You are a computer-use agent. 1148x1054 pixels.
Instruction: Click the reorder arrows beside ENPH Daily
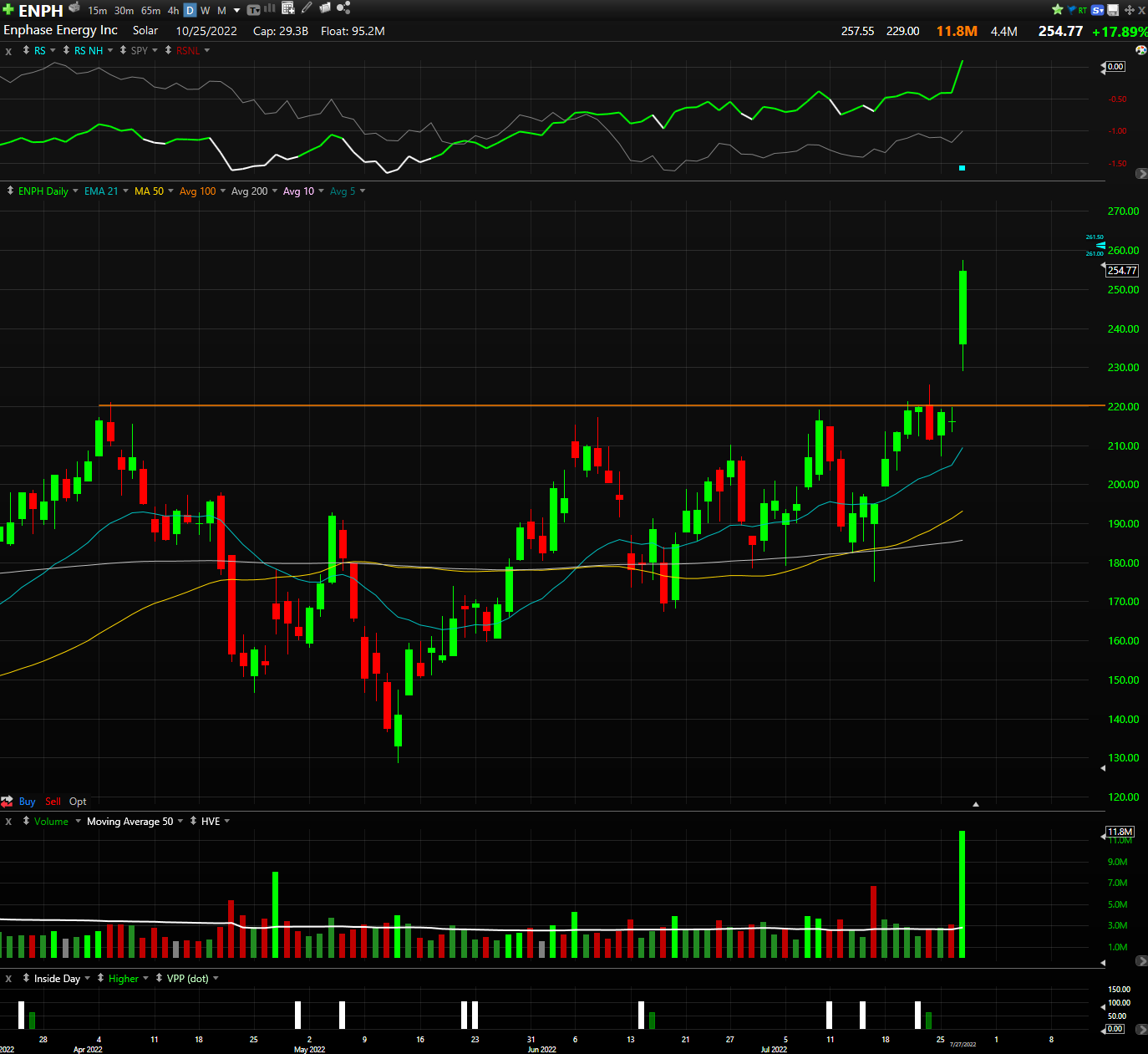coord(10,191)
